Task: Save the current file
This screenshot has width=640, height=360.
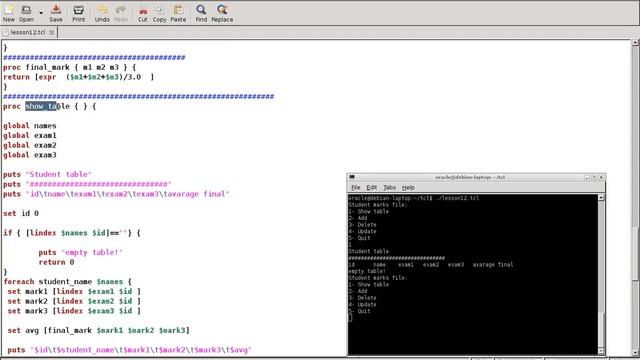Action: pyautogui.click(x=56, y=13)
